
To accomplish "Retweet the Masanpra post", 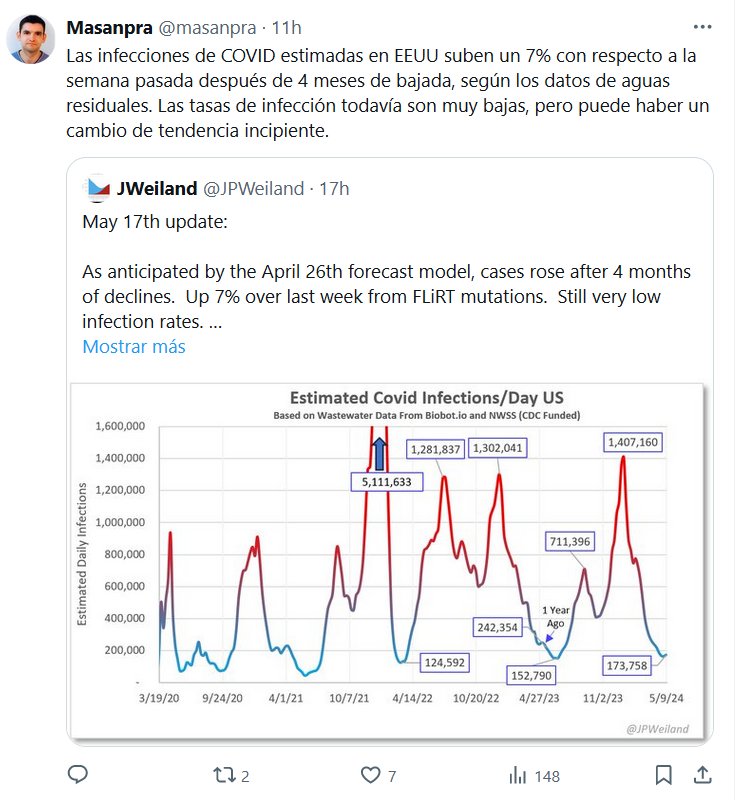I will pos(226,775).
